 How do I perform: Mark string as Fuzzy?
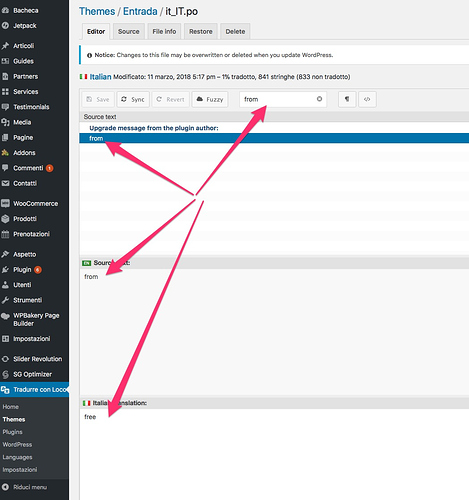210,99
